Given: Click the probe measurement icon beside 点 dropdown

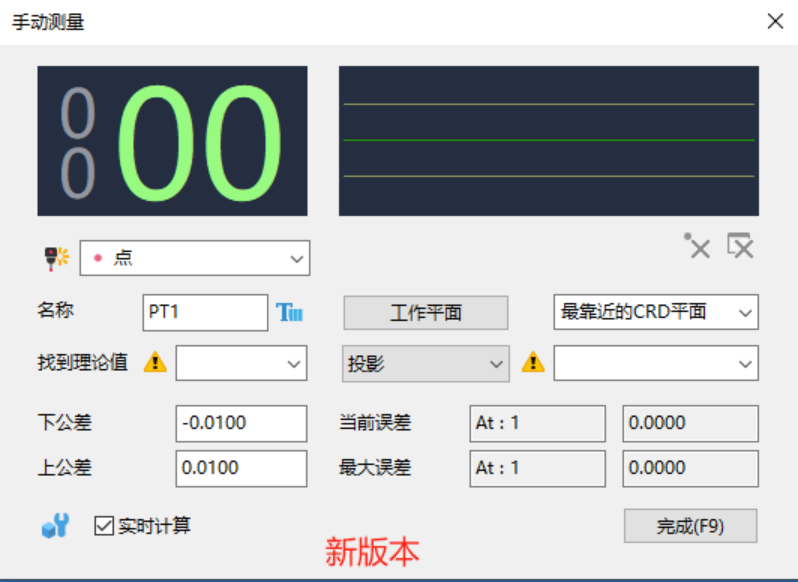Looking at the screenshot, I should (x=56, y=258).
